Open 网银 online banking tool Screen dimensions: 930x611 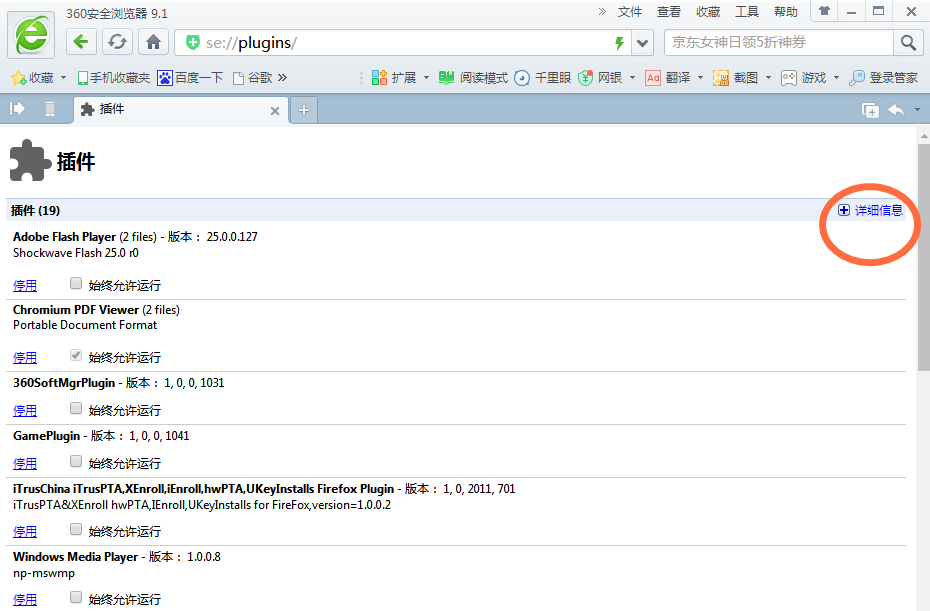click(600, 78)
